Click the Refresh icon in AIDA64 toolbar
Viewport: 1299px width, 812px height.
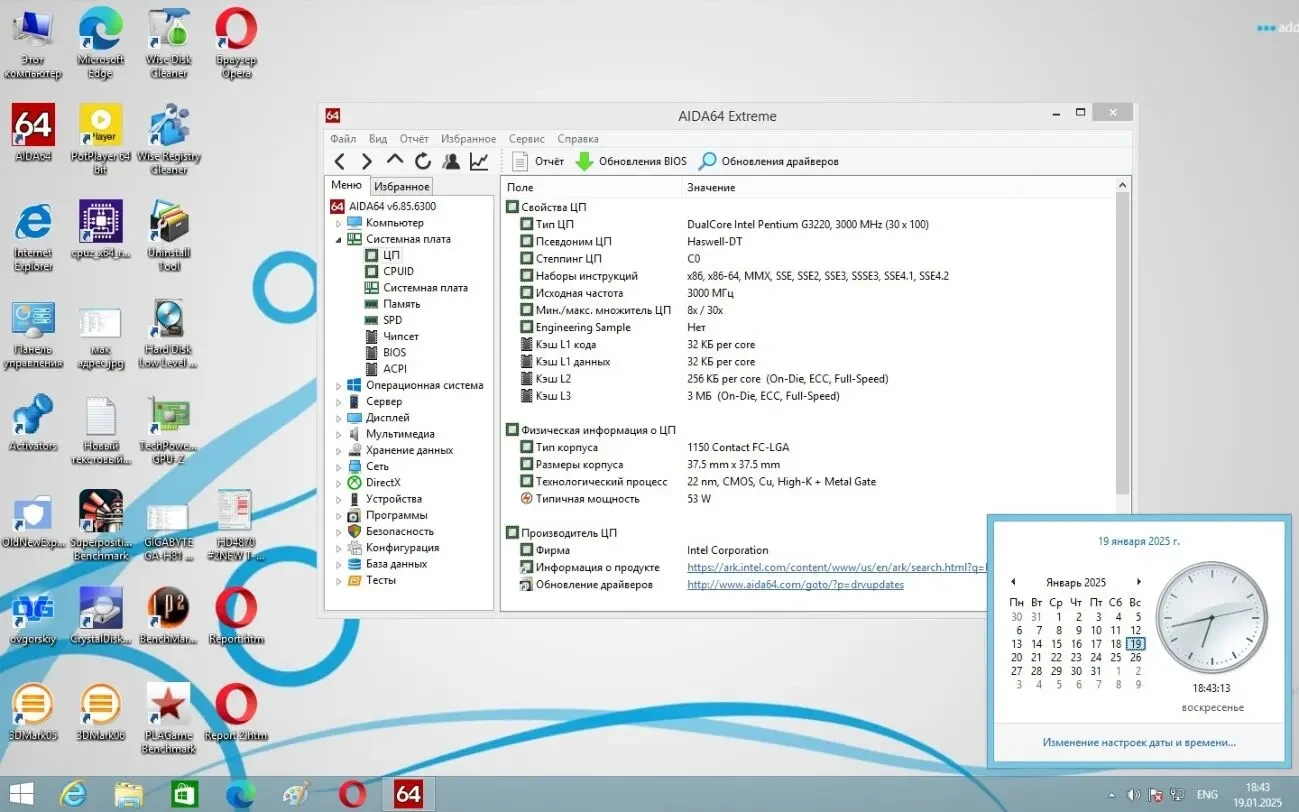[x=423, y=161]
